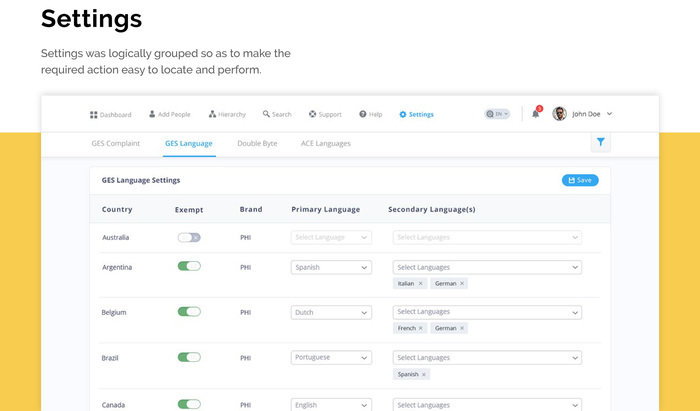Open the IN region selector
Viewport: 700px width, 411px height.
[497, 114]
